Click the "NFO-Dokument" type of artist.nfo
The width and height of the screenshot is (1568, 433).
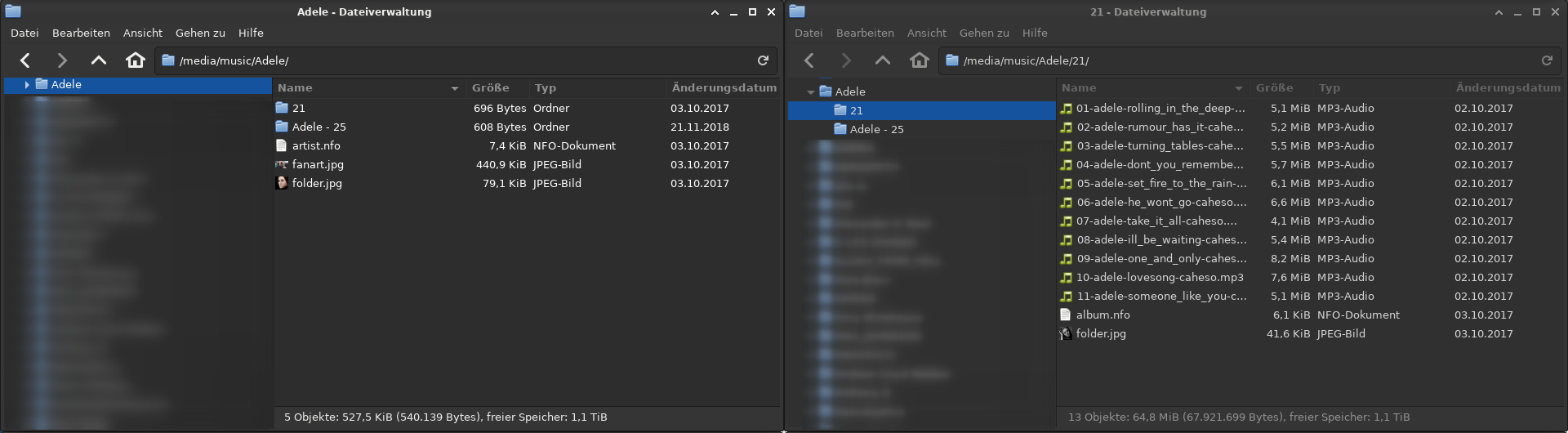point(574,145)
